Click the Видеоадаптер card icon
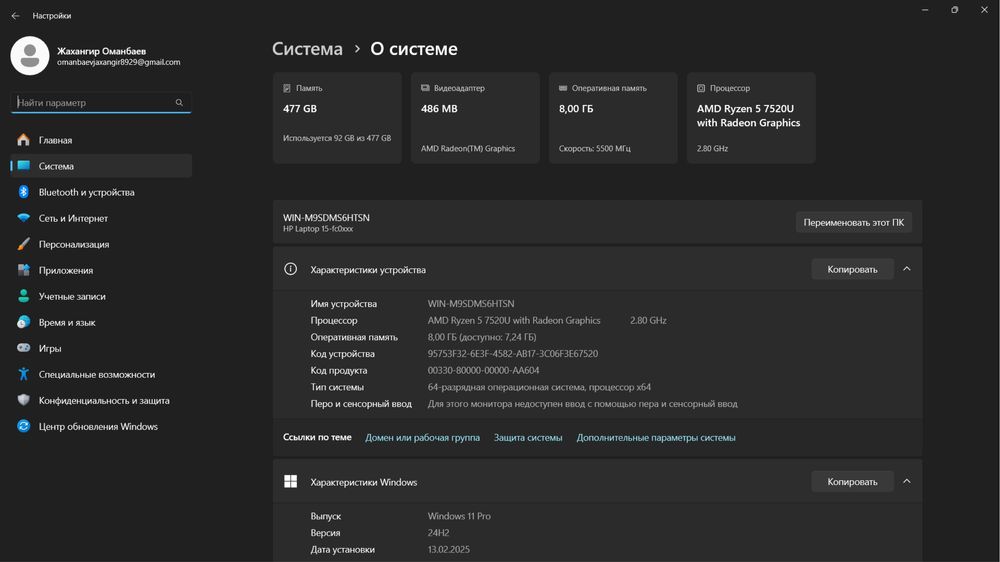 425,88
